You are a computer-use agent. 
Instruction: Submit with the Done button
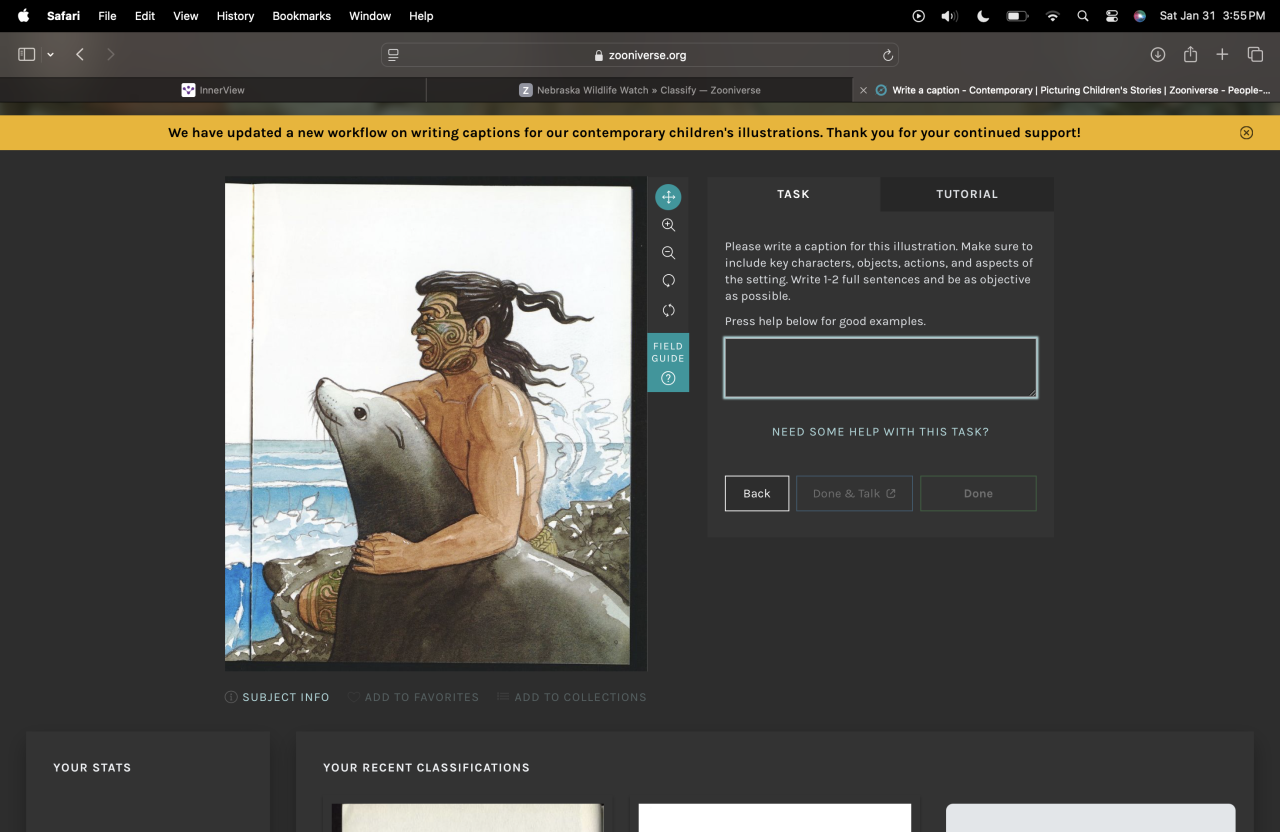click(978, 493)
